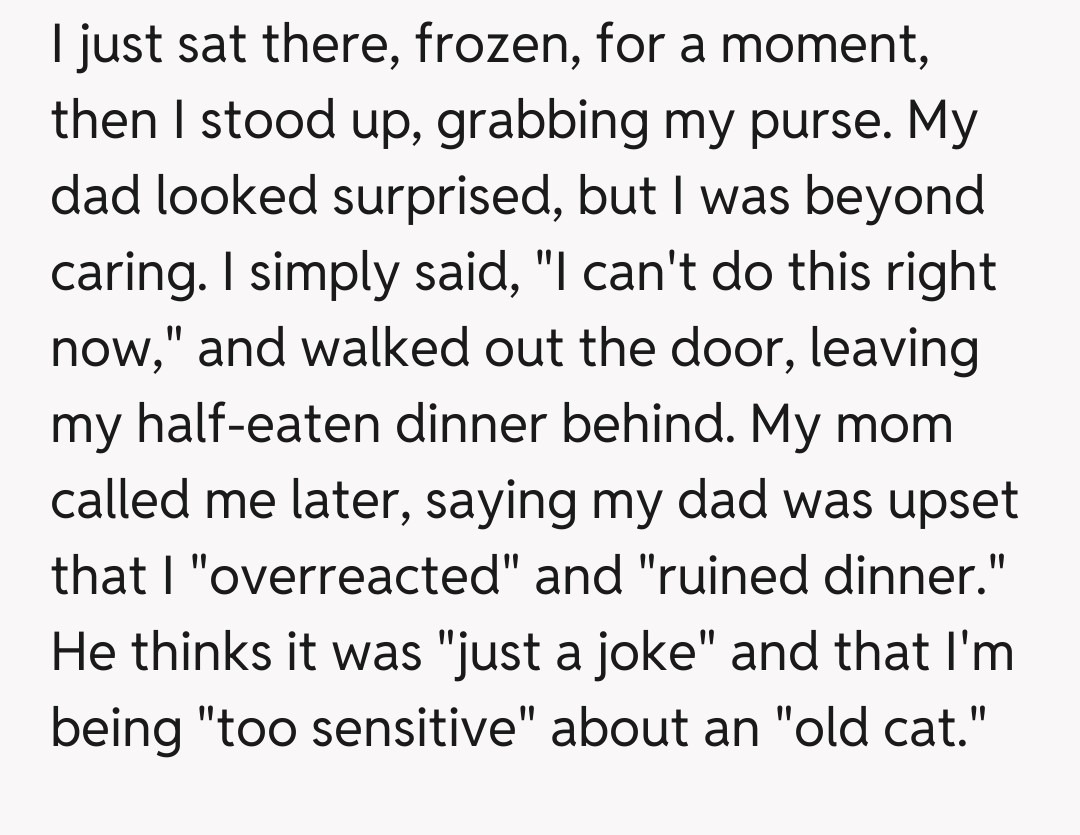Click the word "beyond"
This screenshot has height=835, width=1080.
895,197
